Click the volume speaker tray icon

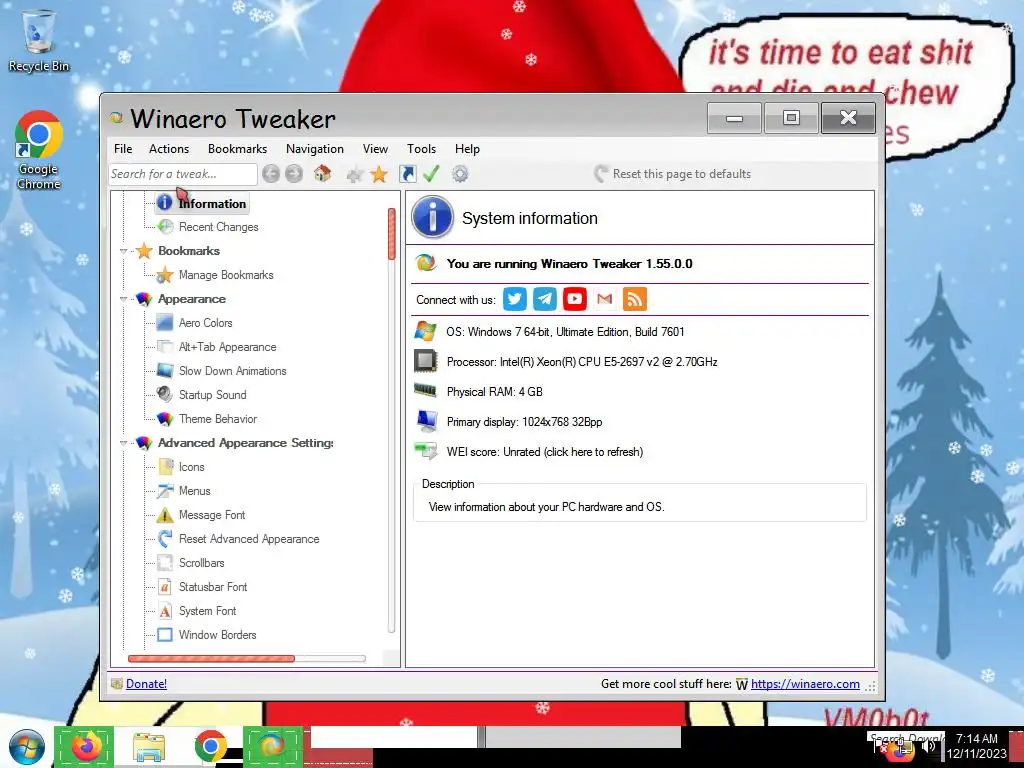(x=929, y=746)
